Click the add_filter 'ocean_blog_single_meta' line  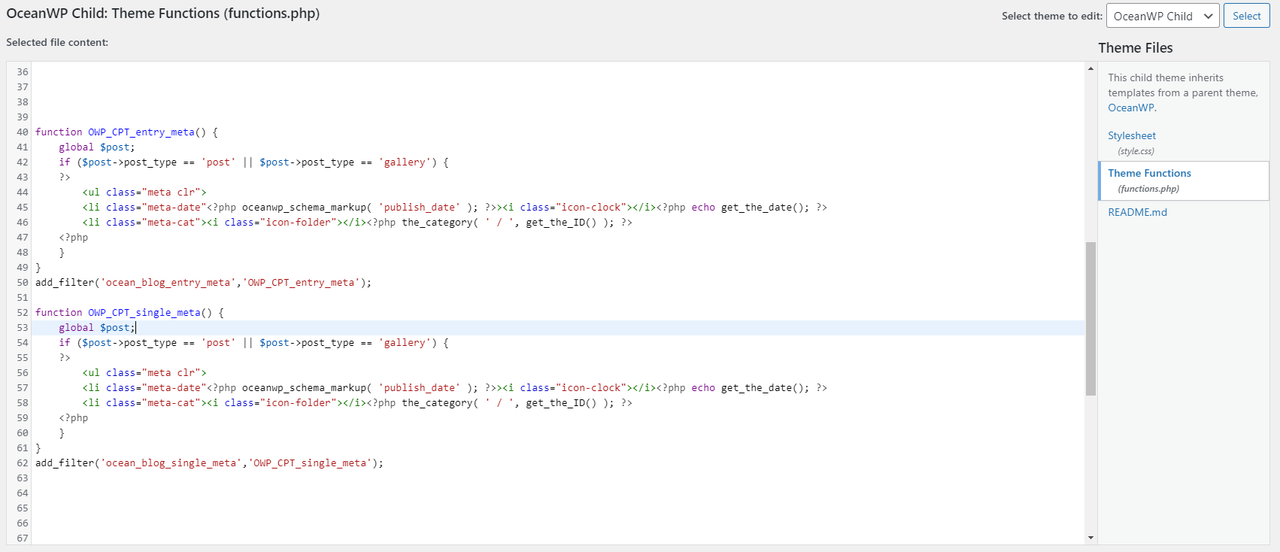209,463
